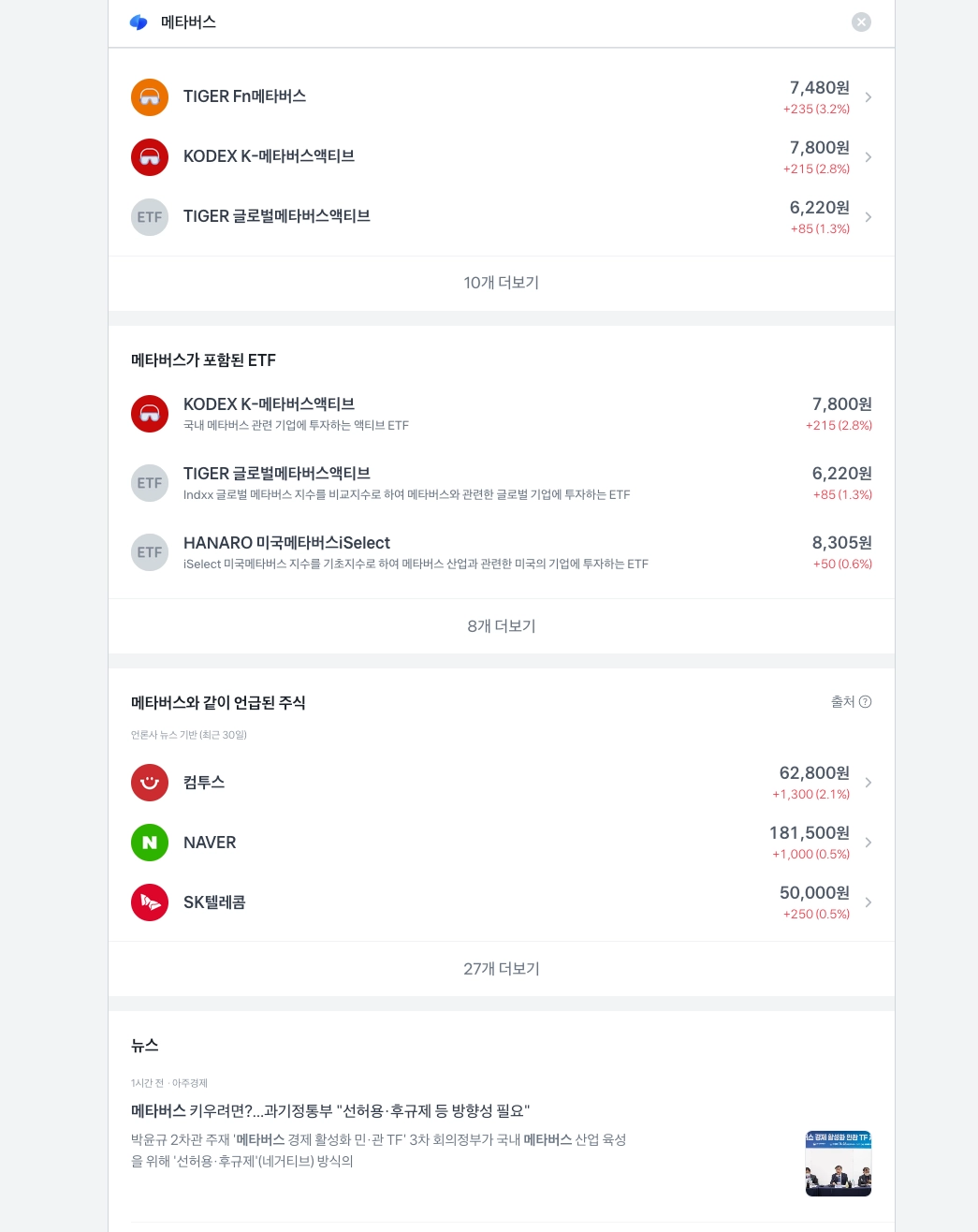Select the 컴투스 stock name
Screen dimensions: 978x1232
[204, 783]
